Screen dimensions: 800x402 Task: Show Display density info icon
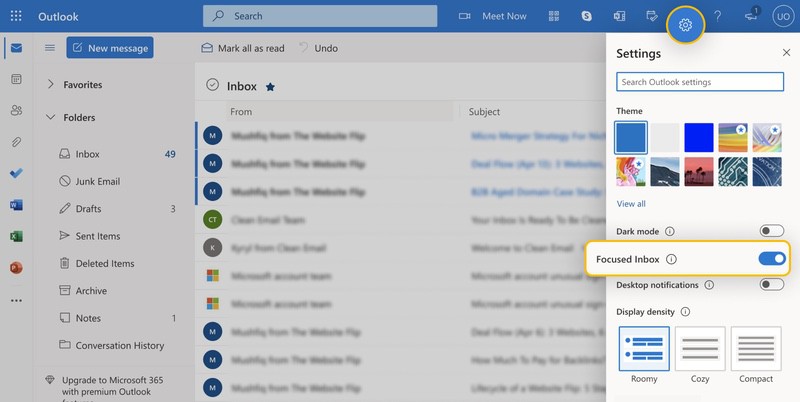[x=686, y=312]
